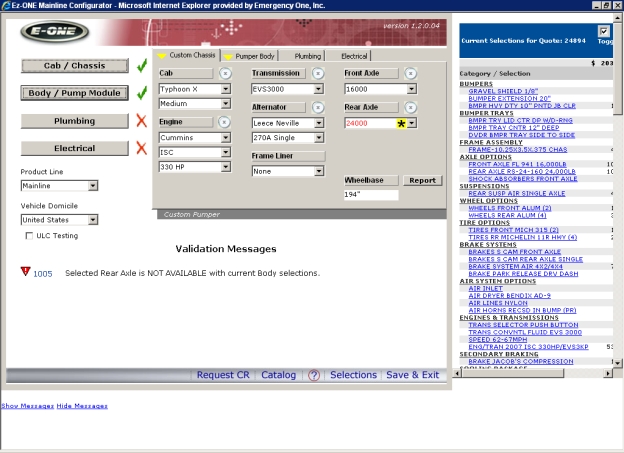Clear the Rear Axle selection with its round icon
This screenshot has width=624, height=453.
[x=411, y=107]
